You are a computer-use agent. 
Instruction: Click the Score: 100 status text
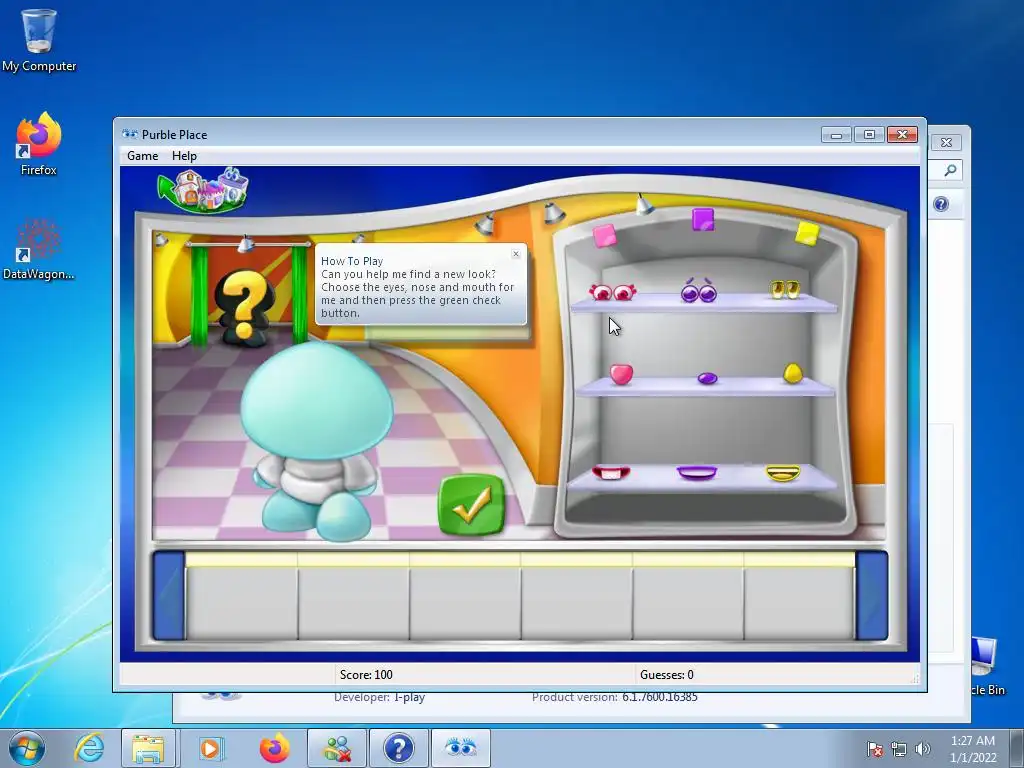click(x=366, y=675)
